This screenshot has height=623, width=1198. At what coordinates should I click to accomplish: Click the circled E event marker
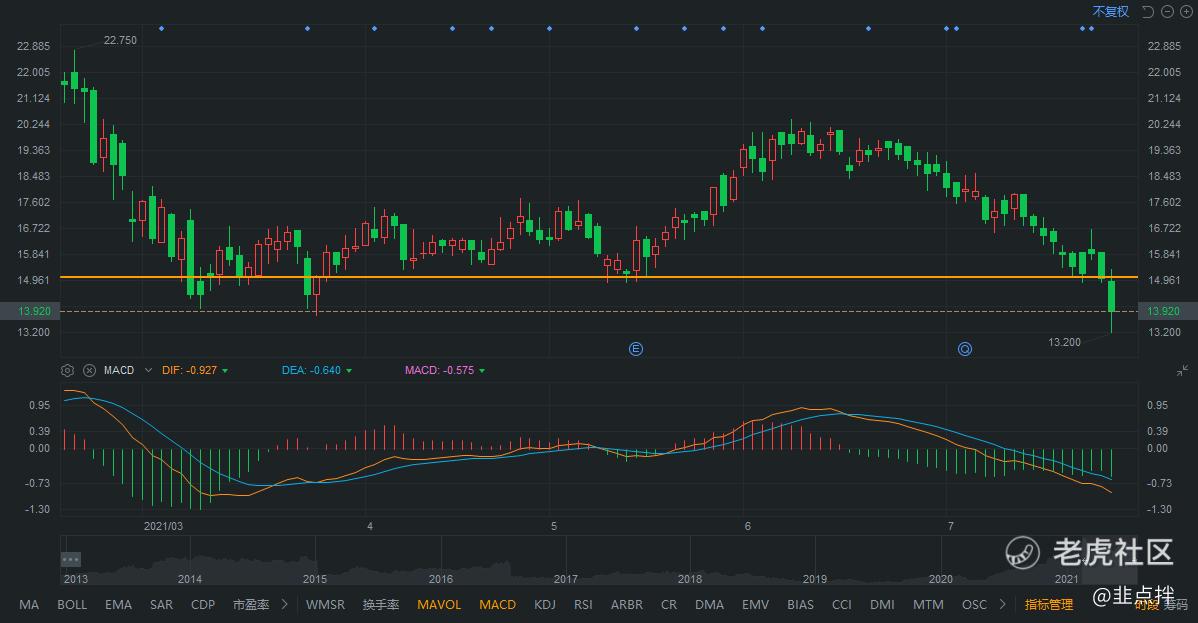tap(636, 349)
